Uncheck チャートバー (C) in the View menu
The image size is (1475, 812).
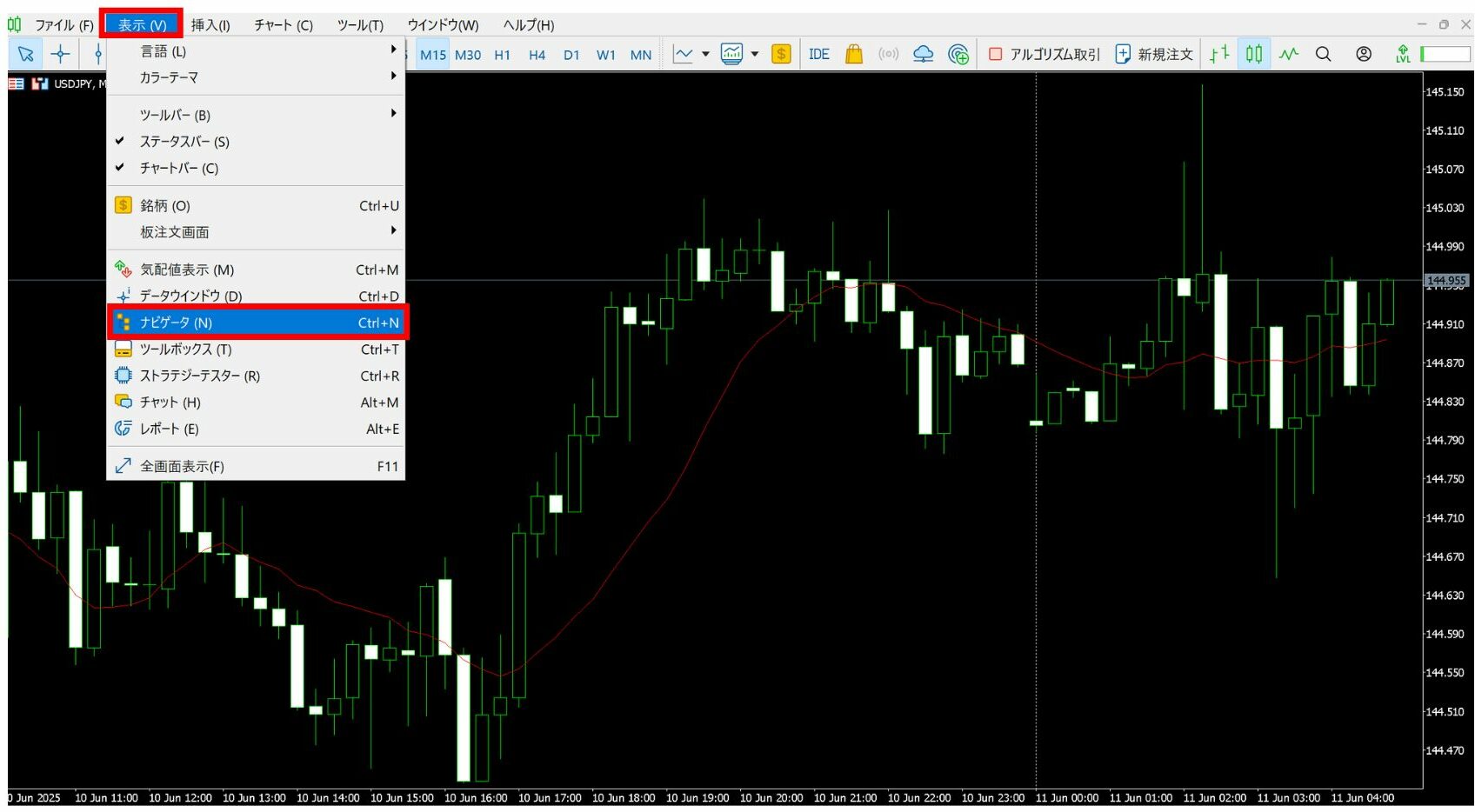[178, 168]
